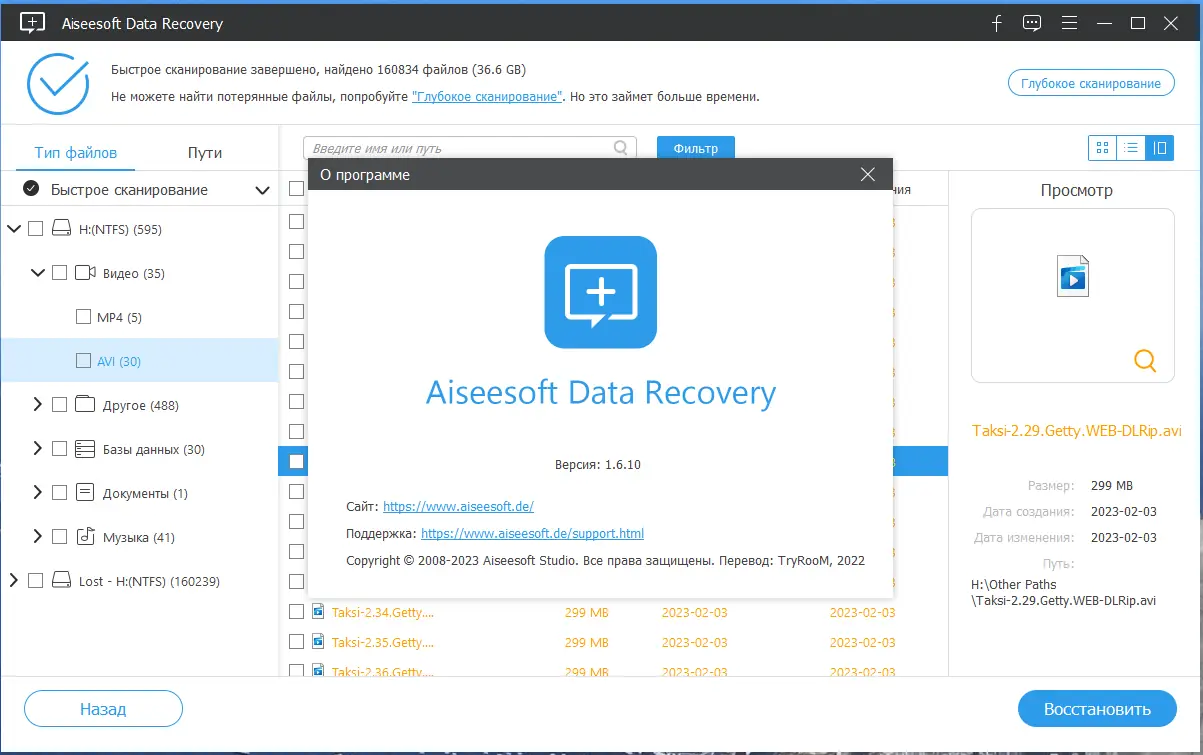Switch to list view icon

tap(1131, 148)
